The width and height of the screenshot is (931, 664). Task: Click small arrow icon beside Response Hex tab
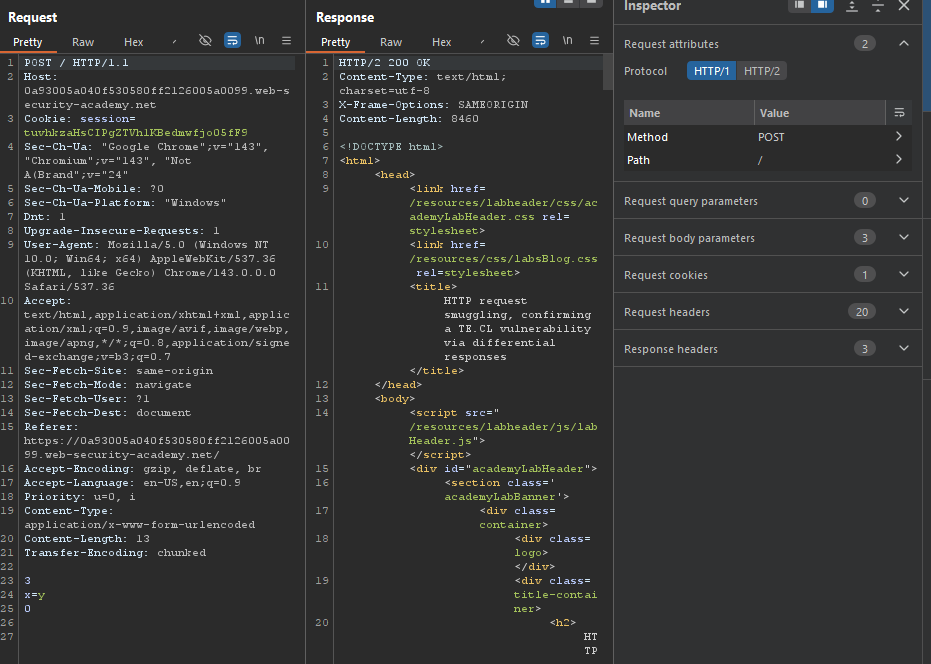[482, 42]
